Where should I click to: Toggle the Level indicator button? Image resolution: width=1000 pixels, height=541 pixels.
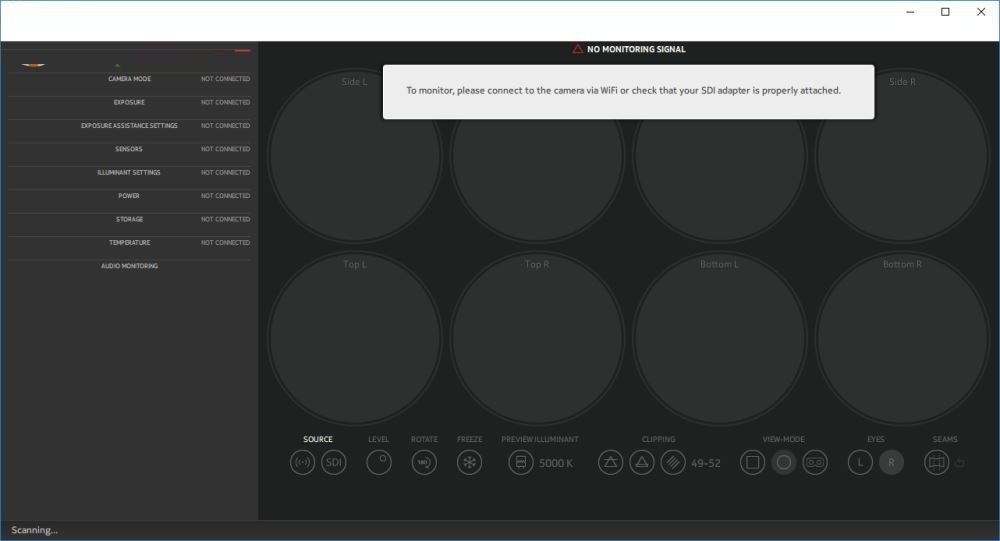pyautogui.click(x=379, y=463)
